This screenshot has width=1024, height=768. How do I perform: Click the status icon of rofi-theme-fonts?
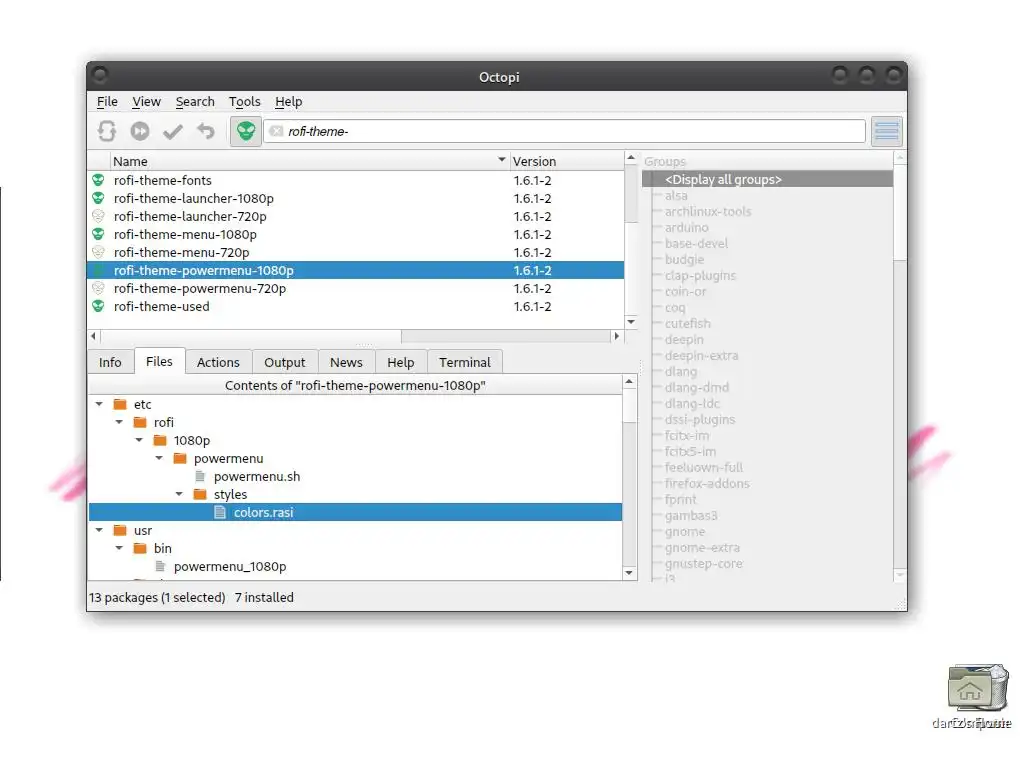(x=98, y=180)
